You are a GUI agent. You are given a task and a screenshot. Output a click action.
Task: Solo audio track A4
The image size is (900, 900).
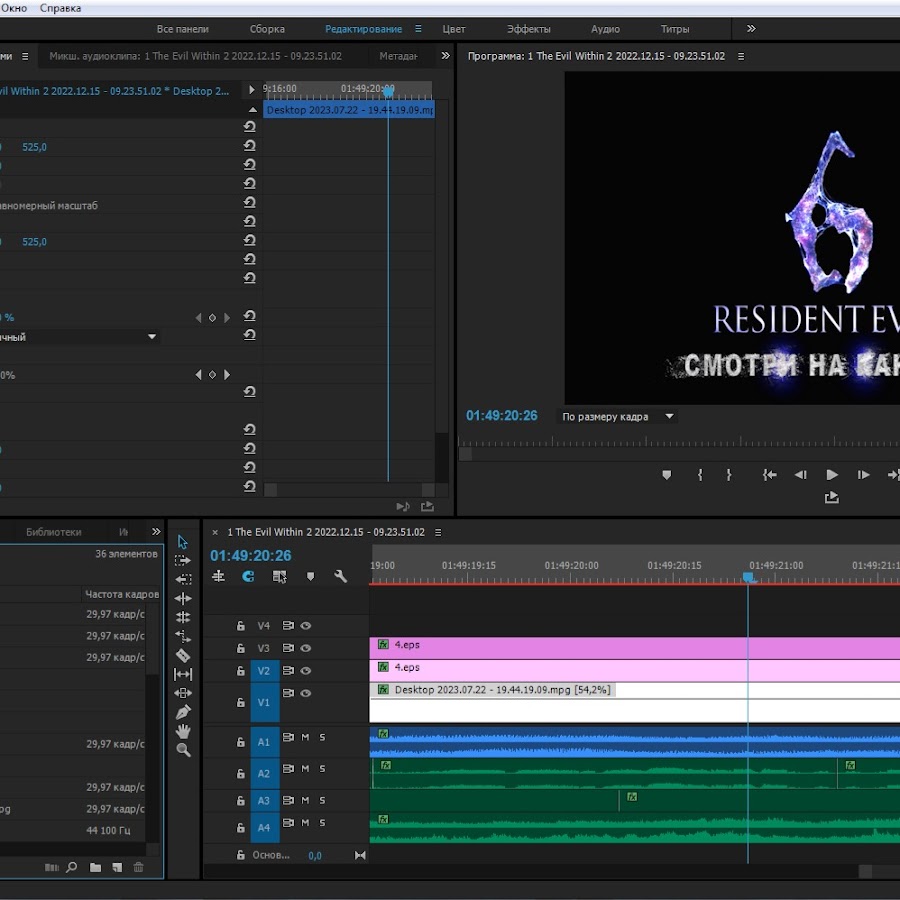[x=322, y=823]
